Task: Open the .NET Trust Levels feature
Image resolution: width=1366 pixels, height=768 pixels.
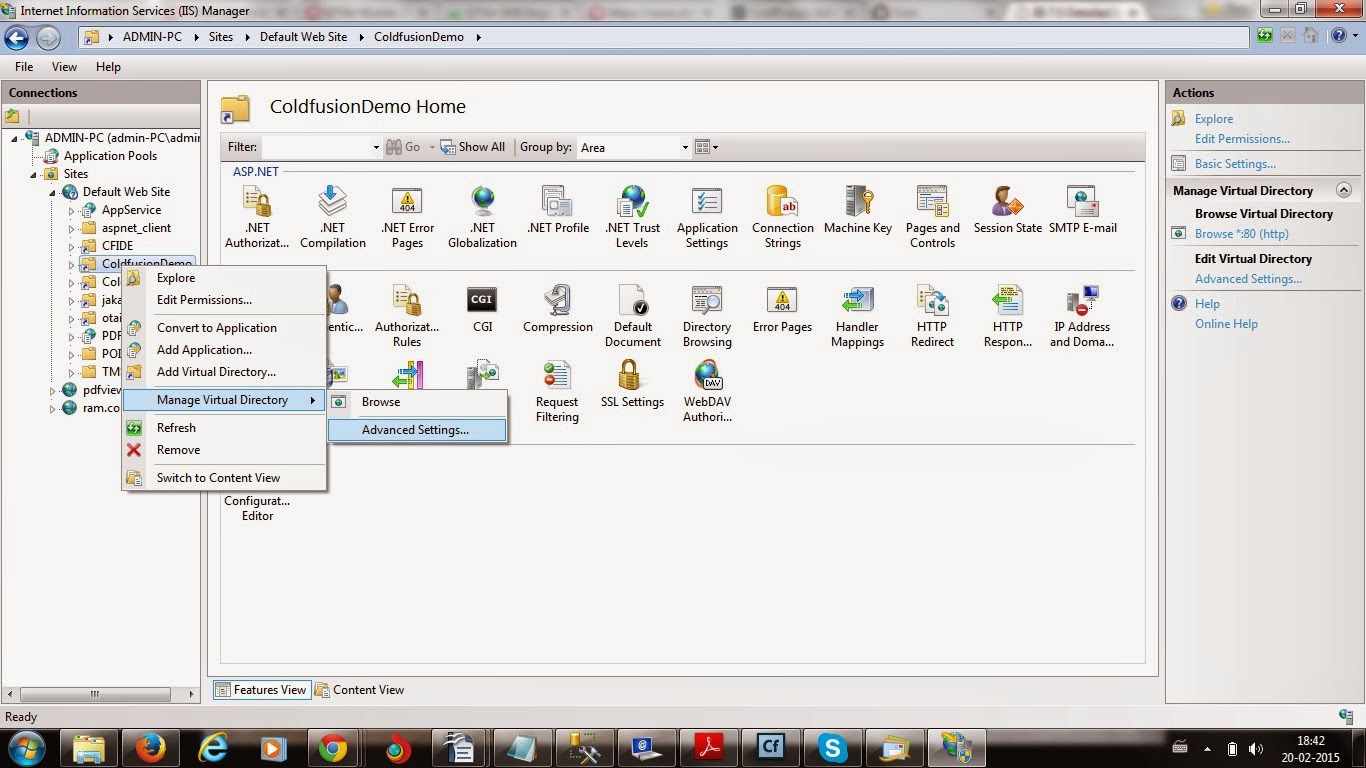Action: pos(632,216)
